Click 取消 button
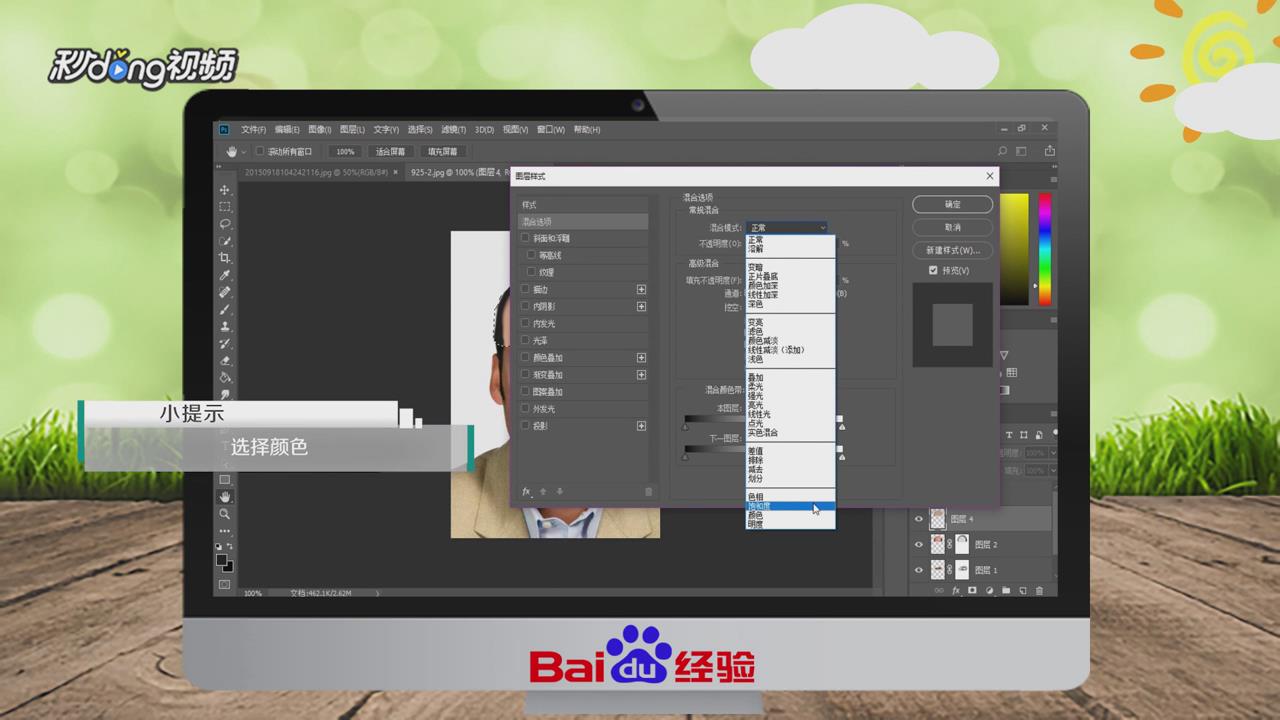1280x720 pixels. click(952, 227)
